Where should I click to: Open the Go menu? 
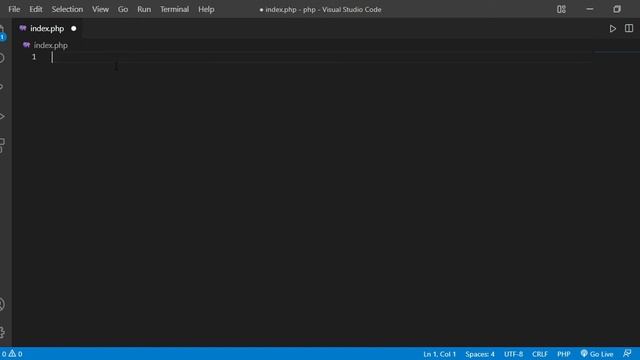[x=122, y=9]
